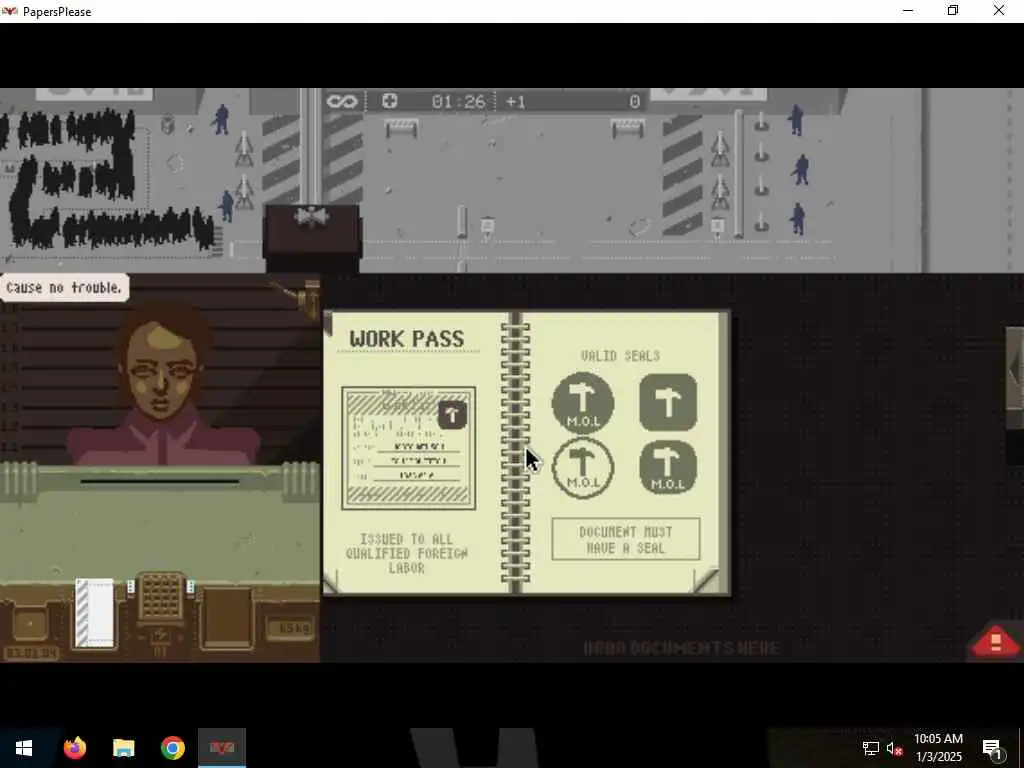Click the rounded-square hammer seal without text

668,402
